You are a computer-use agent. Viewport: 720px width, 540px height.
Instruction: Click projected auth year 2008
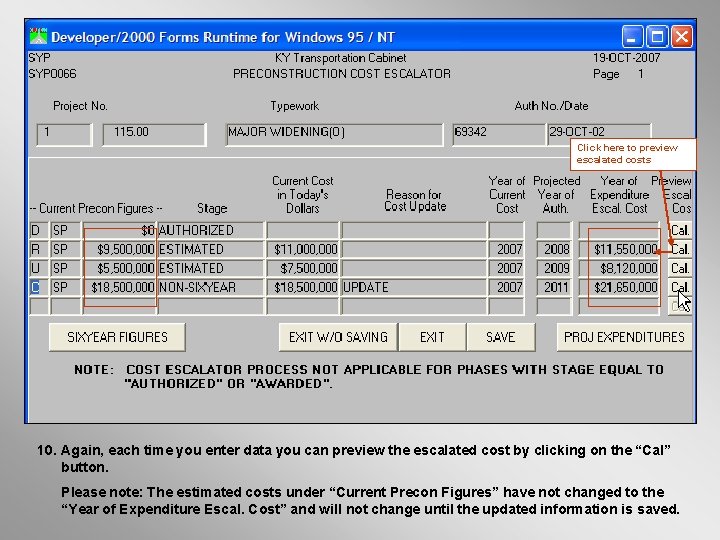pyautogui.click(x=554, y=249)
